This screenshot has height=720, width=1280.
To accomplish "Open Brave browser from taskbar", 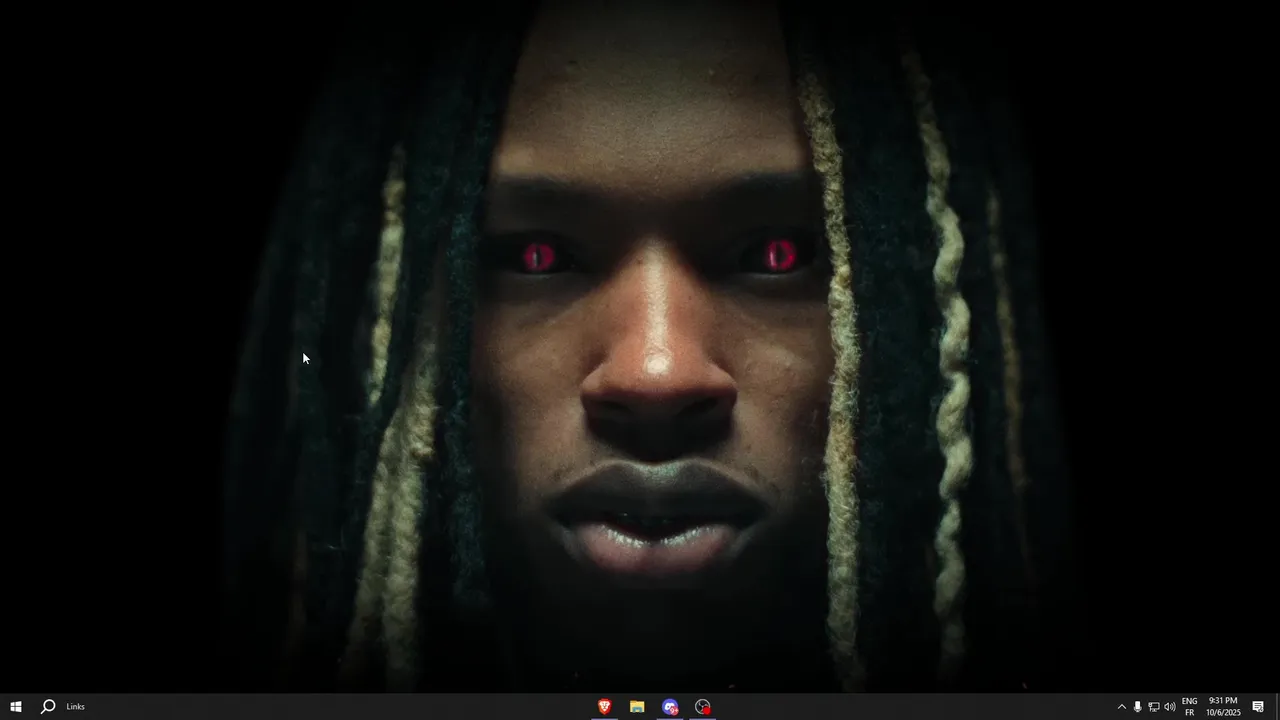I will click(604, 706).
